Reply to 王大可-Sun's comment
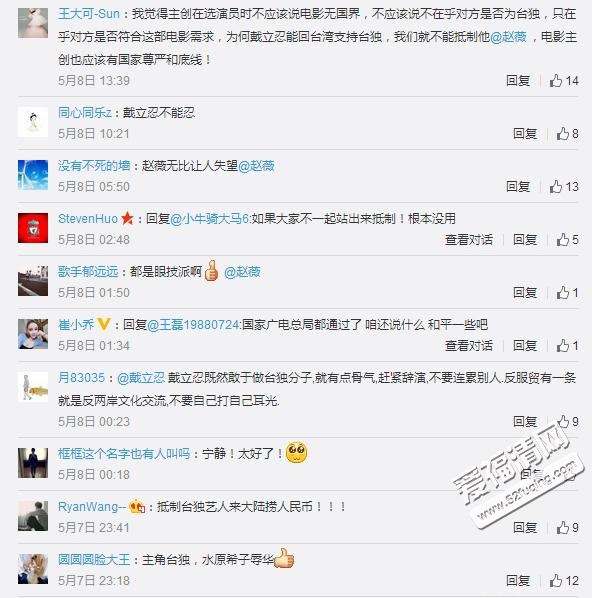Screen dimensions: 592x598 coord(518,80)
